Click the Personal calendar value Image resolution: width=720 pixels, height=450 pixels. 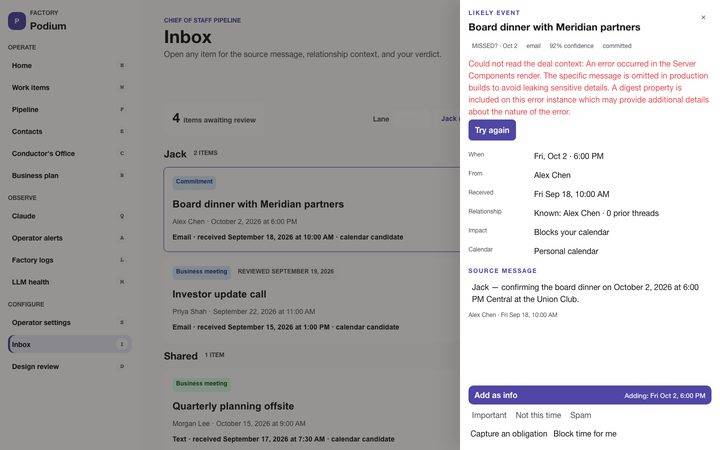566,251
